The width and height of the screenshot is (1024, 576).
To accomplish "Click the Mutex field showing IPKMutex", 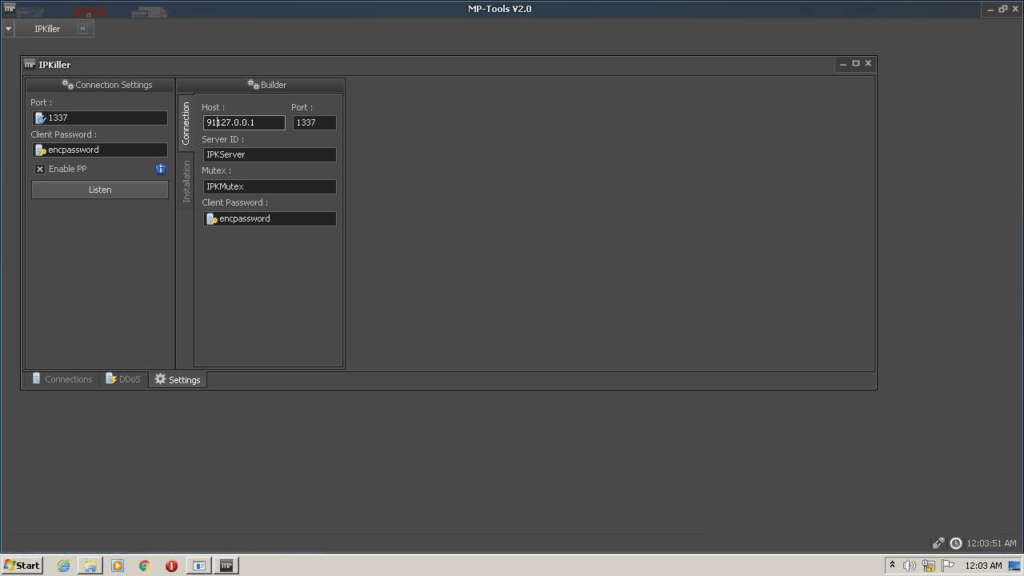I will pyautogui.click(x=270, y=187).
